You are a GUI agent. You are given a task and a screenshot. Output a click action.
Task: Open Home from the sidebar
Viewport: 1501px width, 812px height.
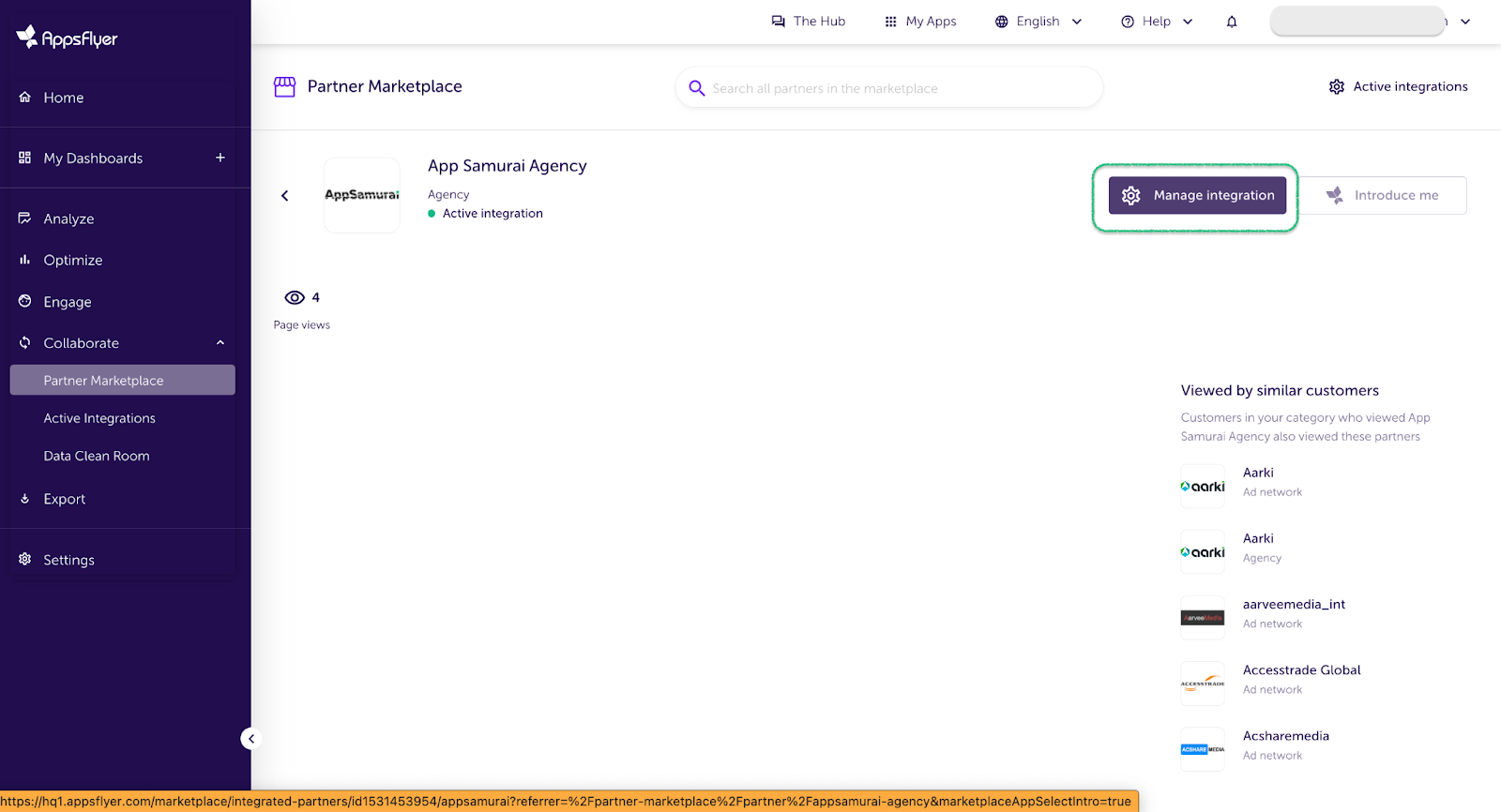point(63,98)
